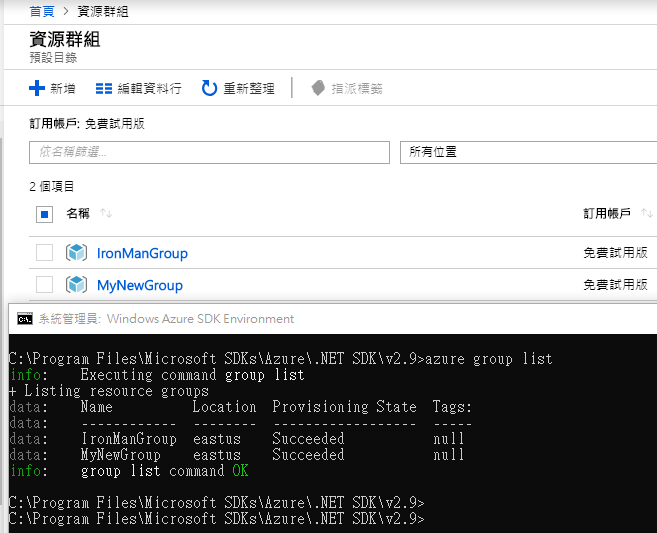
Task: Click the 指派標籤 tag icon
Action: pos(318,88)
